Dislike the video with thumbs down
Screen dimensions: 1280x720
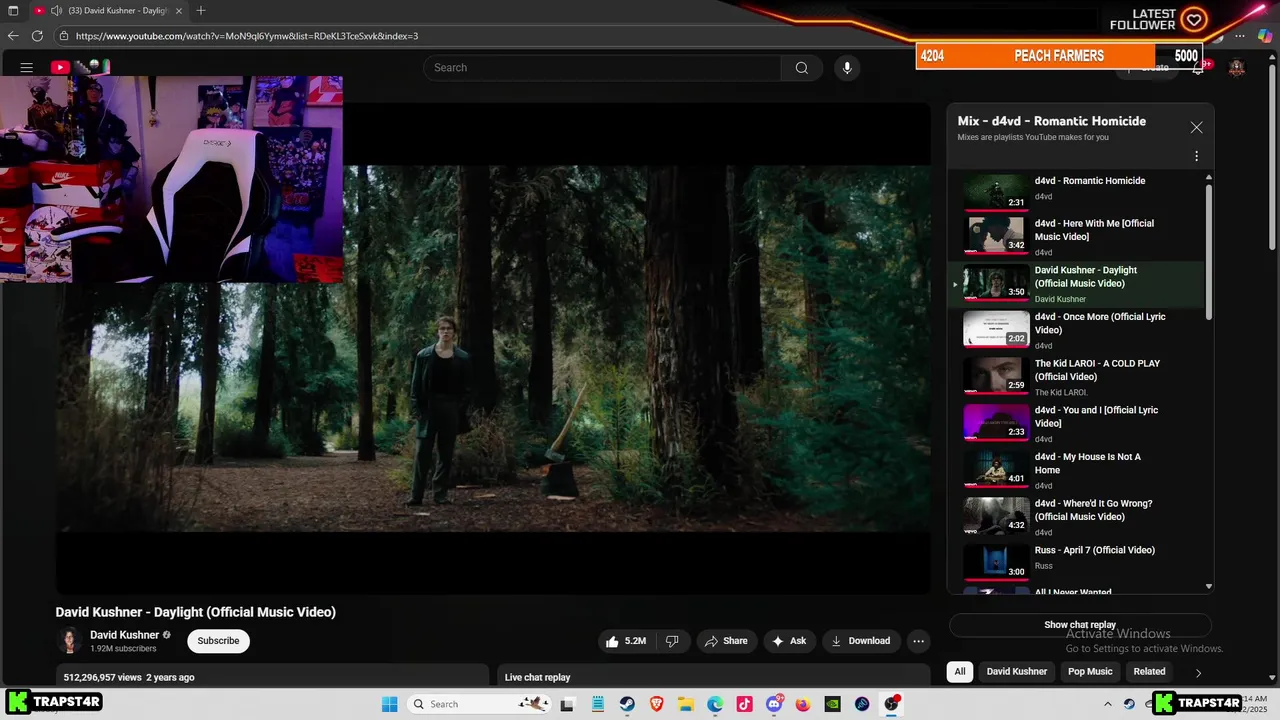coord(672,641)
